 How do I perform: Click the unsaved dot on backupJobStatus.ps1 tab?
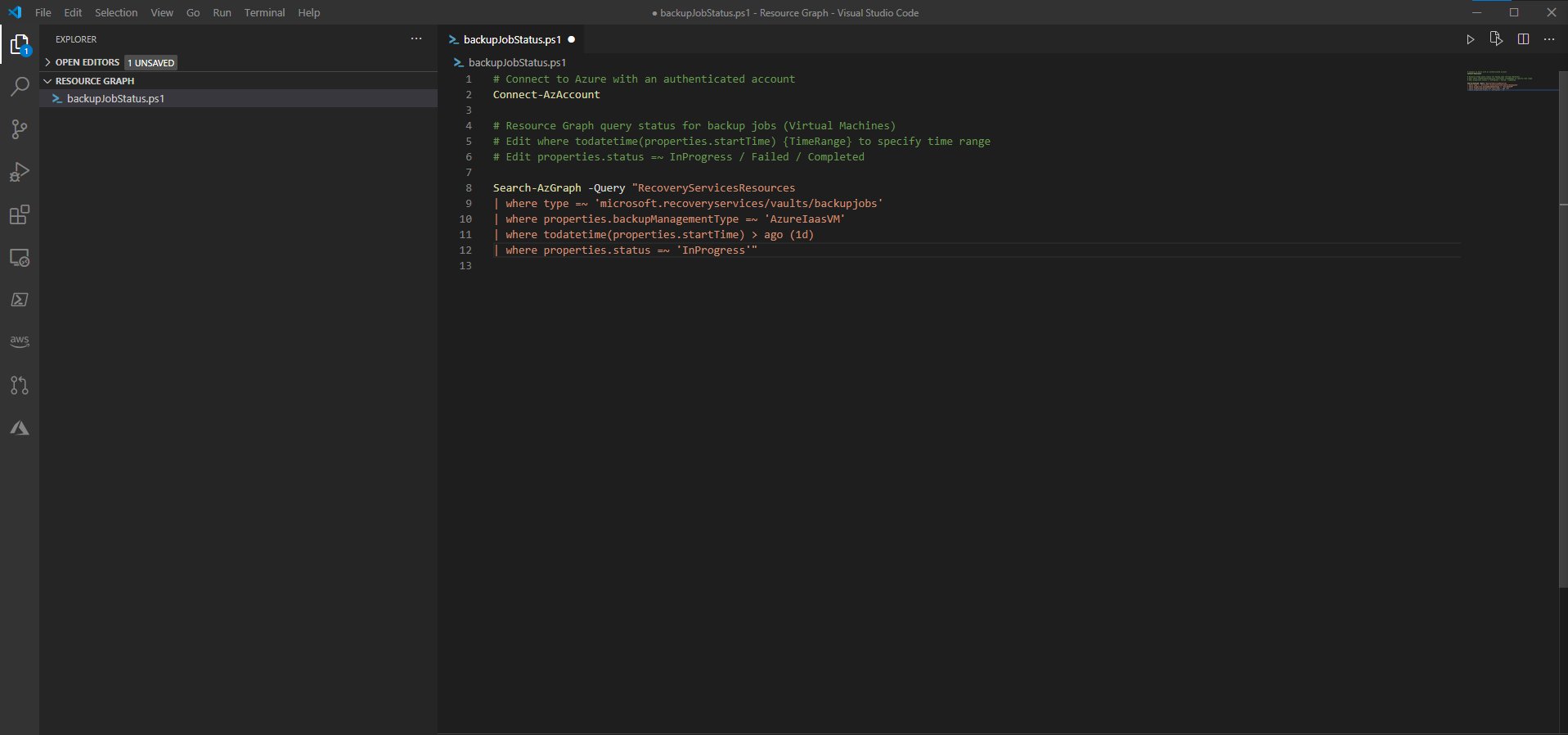pyautogui.click(x=572, y=39)
